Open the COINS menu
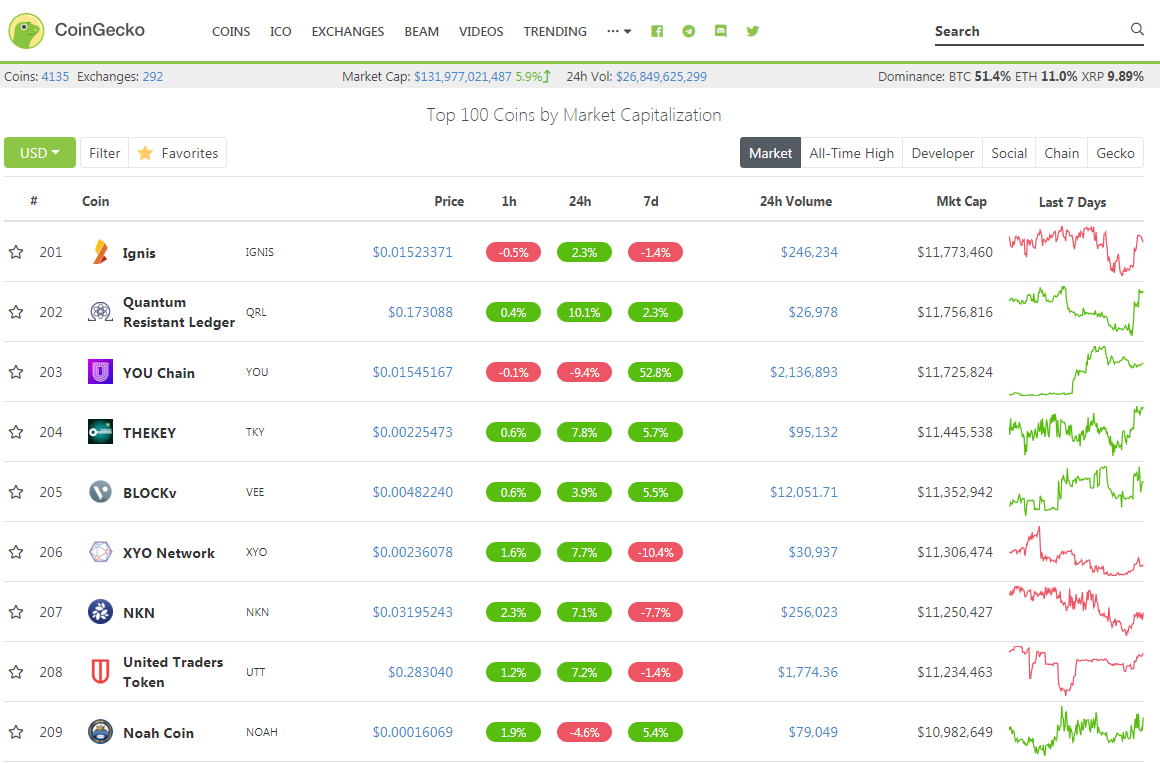The image size is (1160, 764). click(x=231, y=31)
